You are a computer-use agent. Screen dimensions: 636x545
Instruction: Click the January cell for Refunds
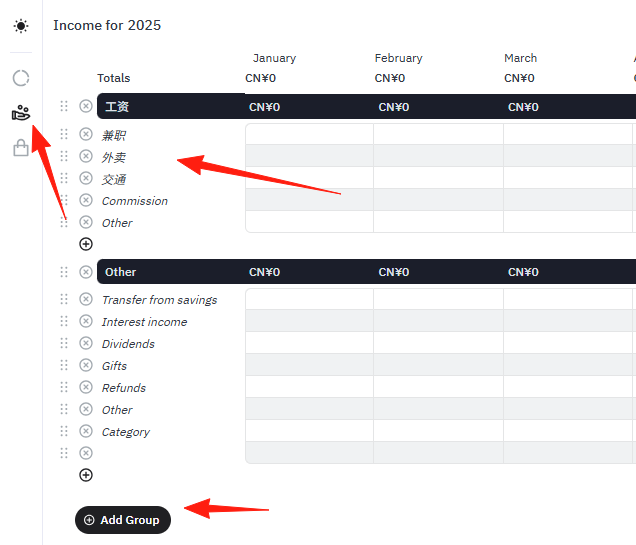(309, 387)
